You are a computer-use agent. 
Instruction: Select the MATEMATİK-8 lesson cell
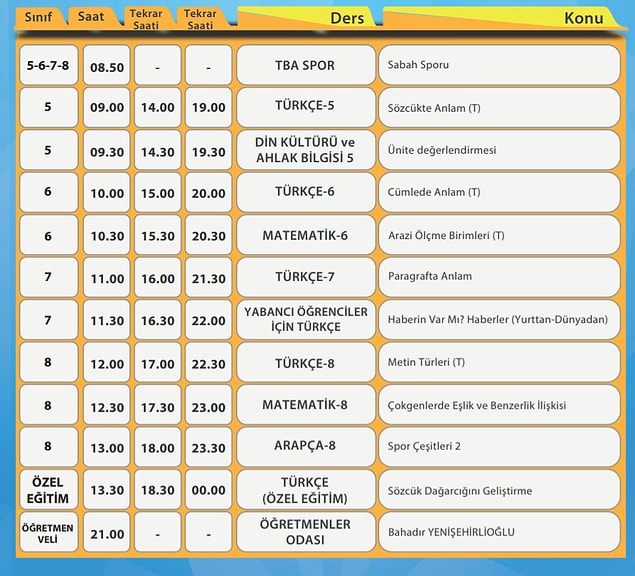(x=306, y=405)
